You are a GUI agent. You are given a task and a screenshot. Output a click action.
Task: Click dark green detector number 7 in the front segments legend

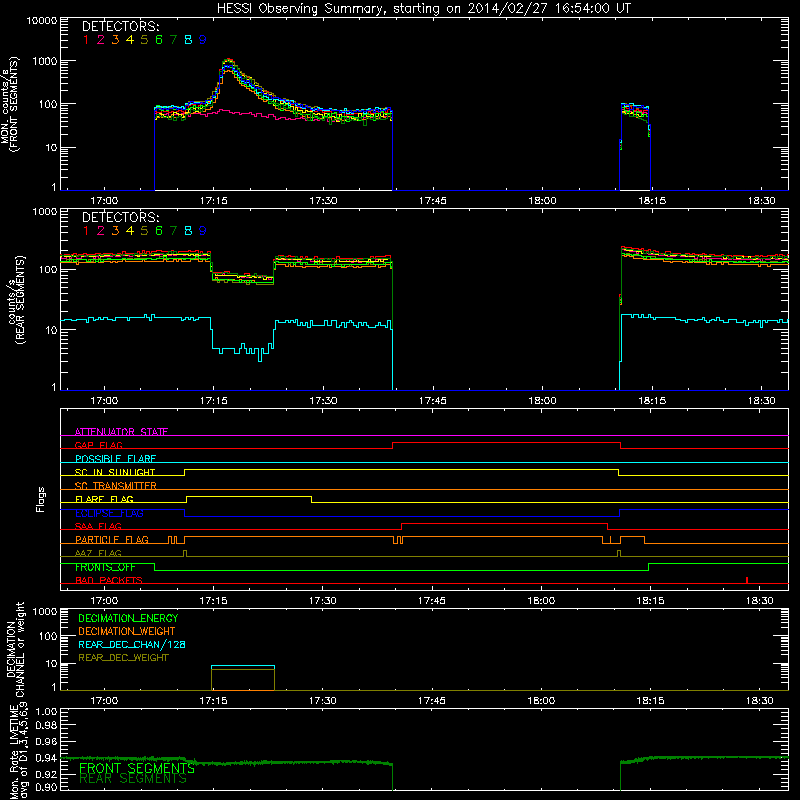coord(173,40)
